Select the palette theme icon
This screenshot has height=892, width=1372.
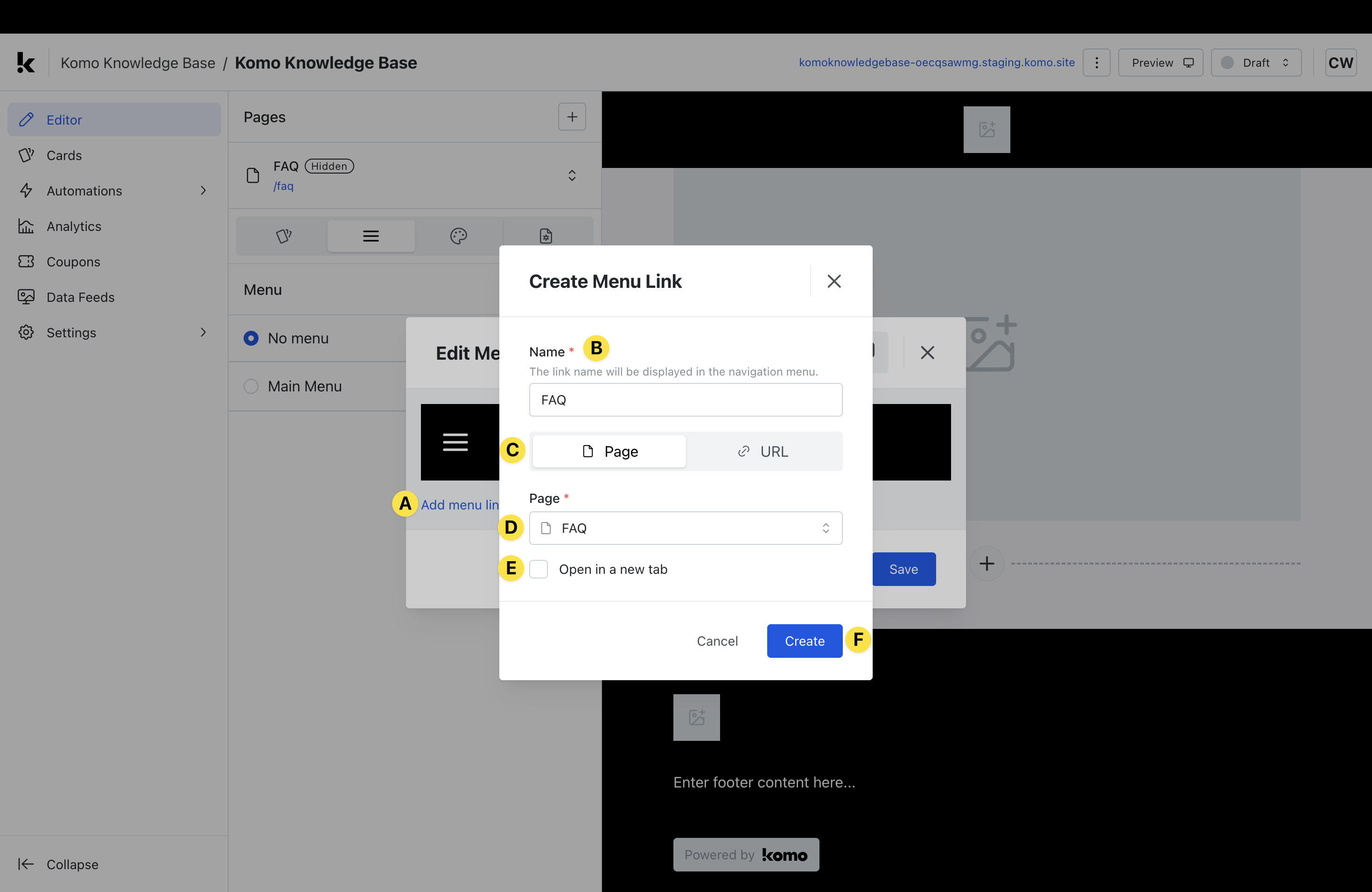click(x=458, y=236)
